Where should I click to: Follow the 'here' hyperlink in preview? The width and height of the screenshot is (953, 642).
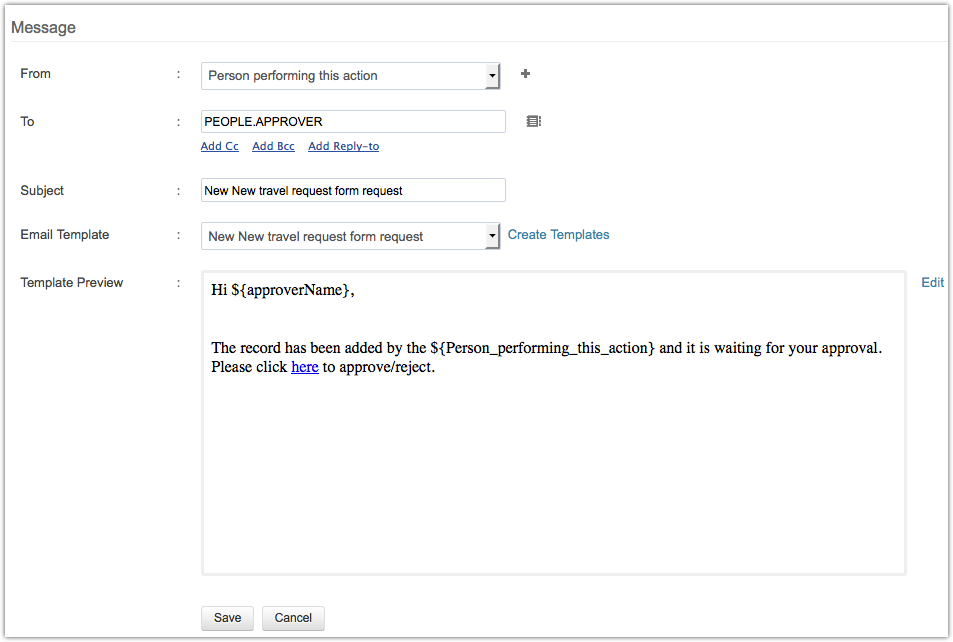coord(304,367)
